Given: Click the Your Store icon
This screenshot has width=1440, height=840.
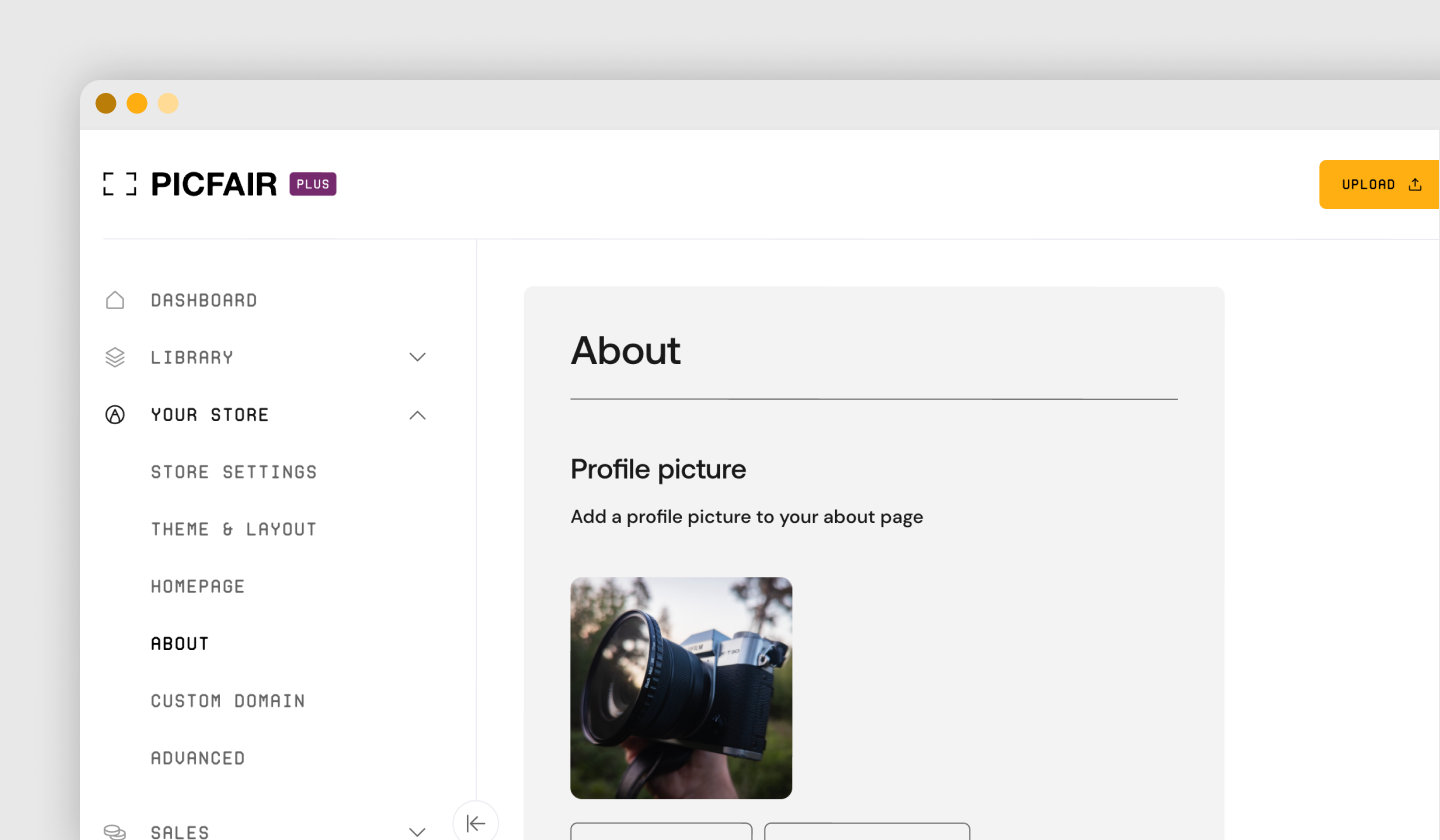Looking at the screenshot, I should 115,415.
